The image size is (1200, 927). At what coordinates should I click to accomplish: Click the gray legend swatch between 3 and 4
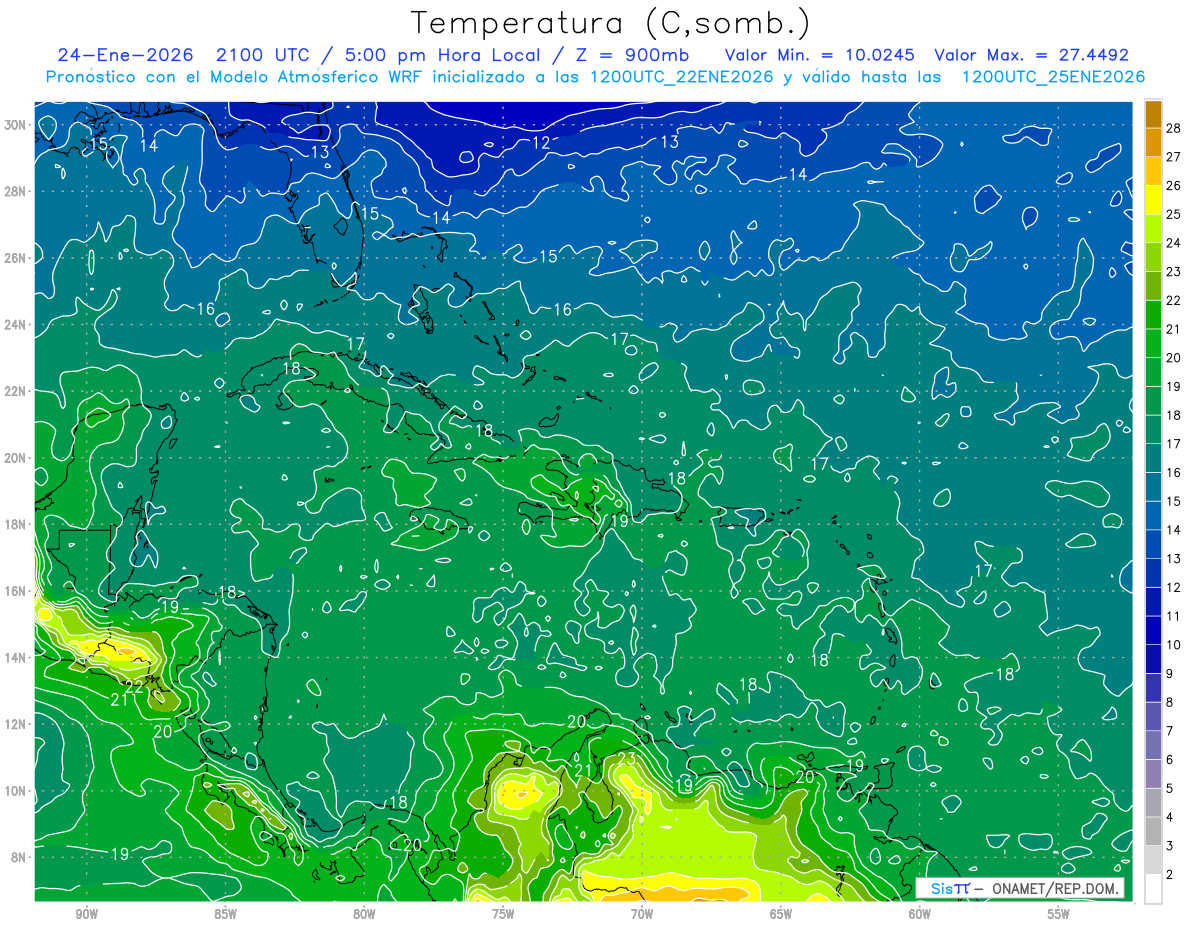pos(1153,831)
